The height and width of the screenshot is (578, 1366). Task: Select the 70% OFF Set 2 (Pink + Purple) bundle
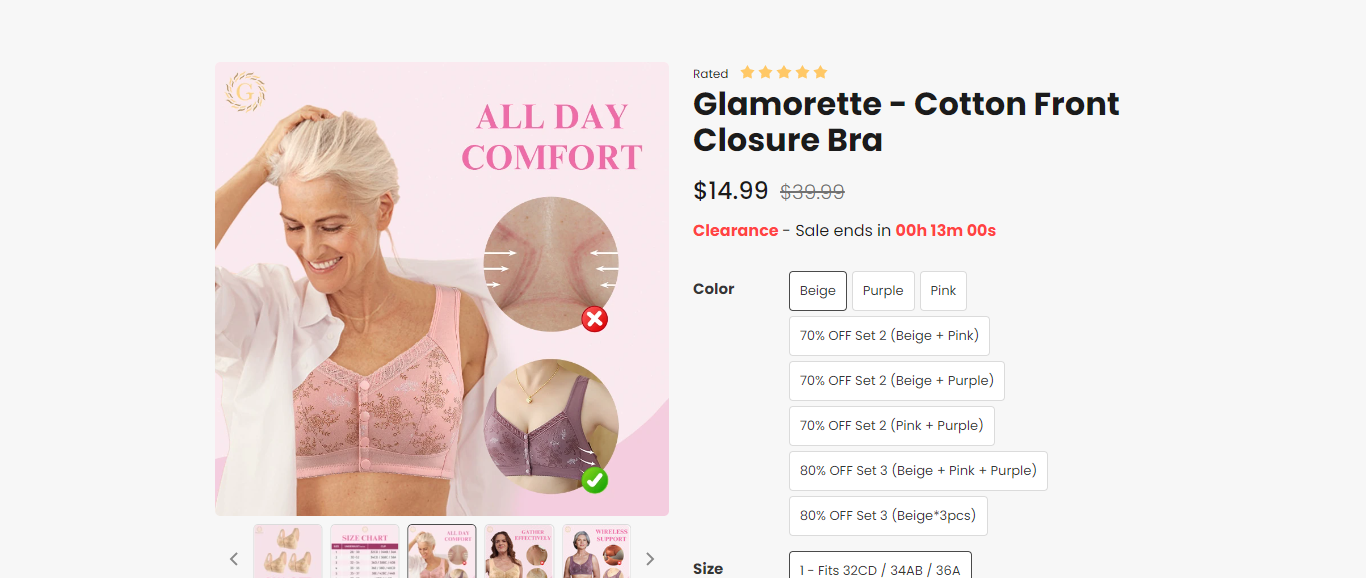(x=891, y=425)
